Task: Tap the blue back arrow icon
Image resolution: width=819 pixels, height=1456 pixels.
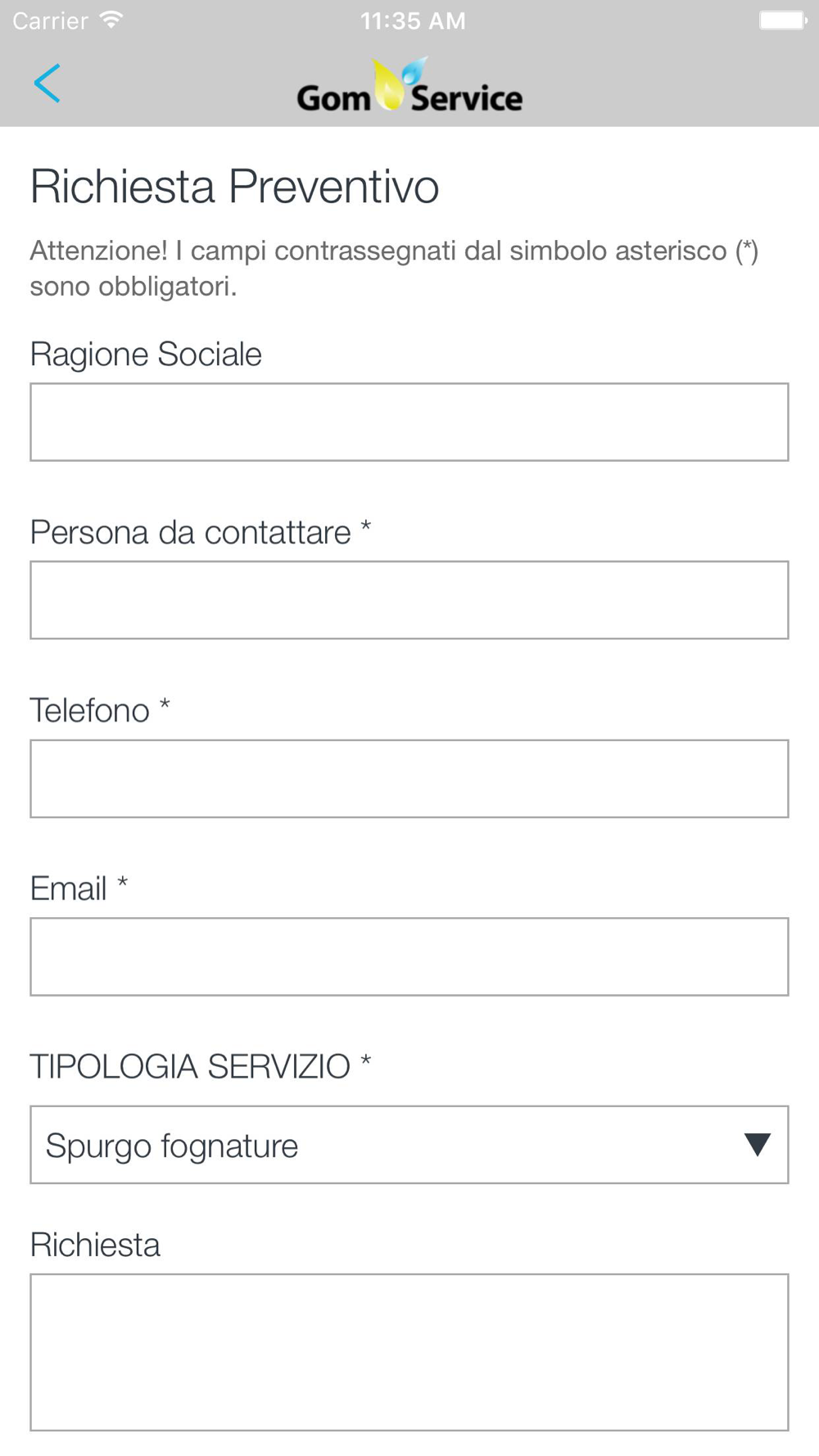Action: [x=47, y=83]
